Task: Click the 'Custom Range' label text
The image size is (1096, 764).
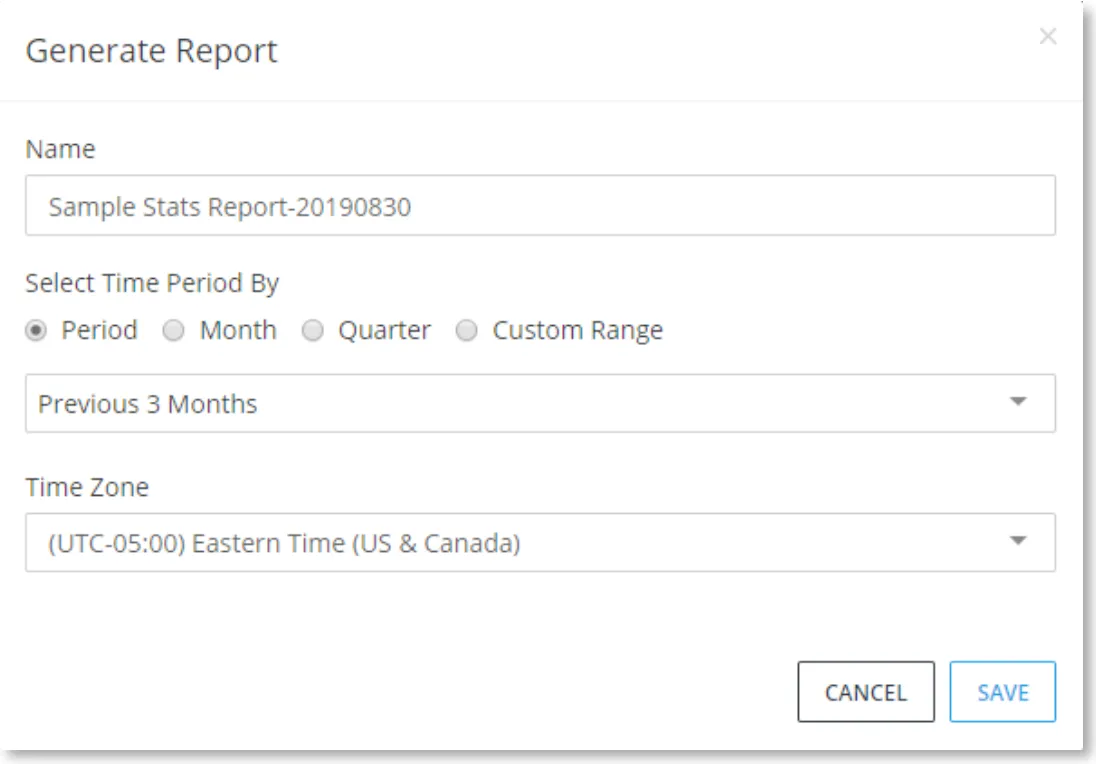Action: (577, 330)
